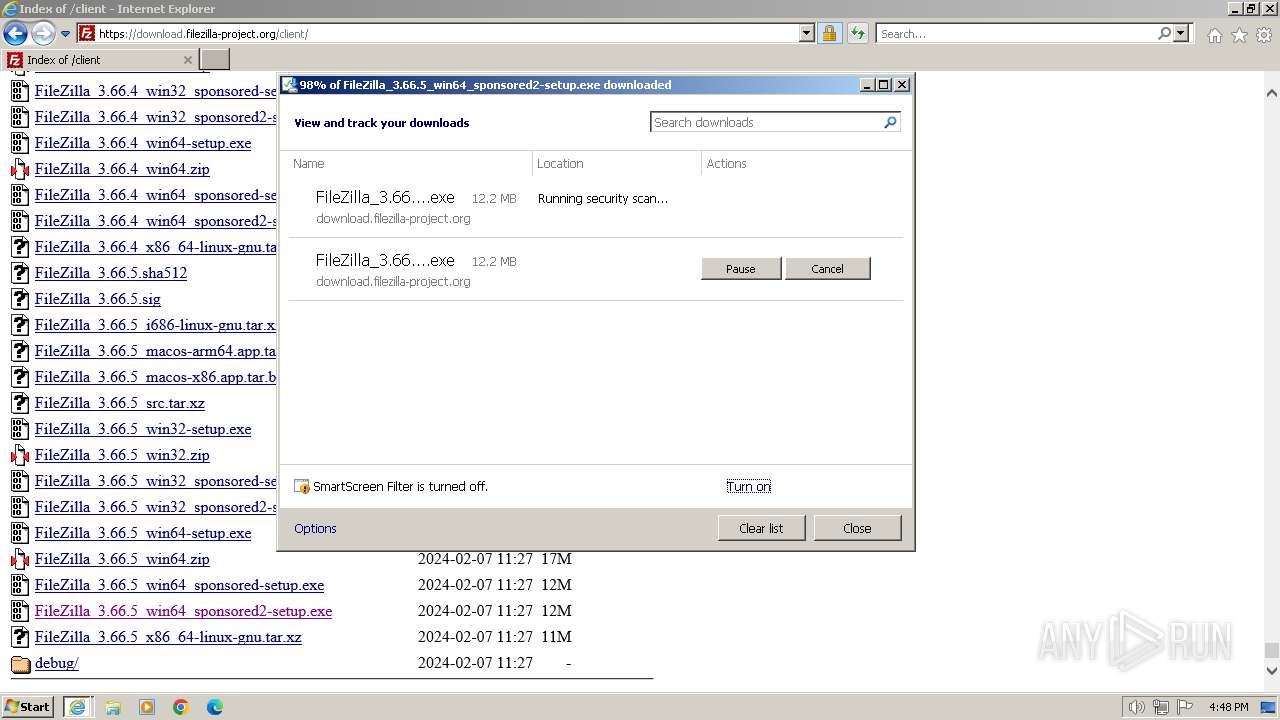Click the magnifier search icon in the browser search box
Image resolution: width=1280 pixels, height=720 pixels.
tap(1164, 33)
